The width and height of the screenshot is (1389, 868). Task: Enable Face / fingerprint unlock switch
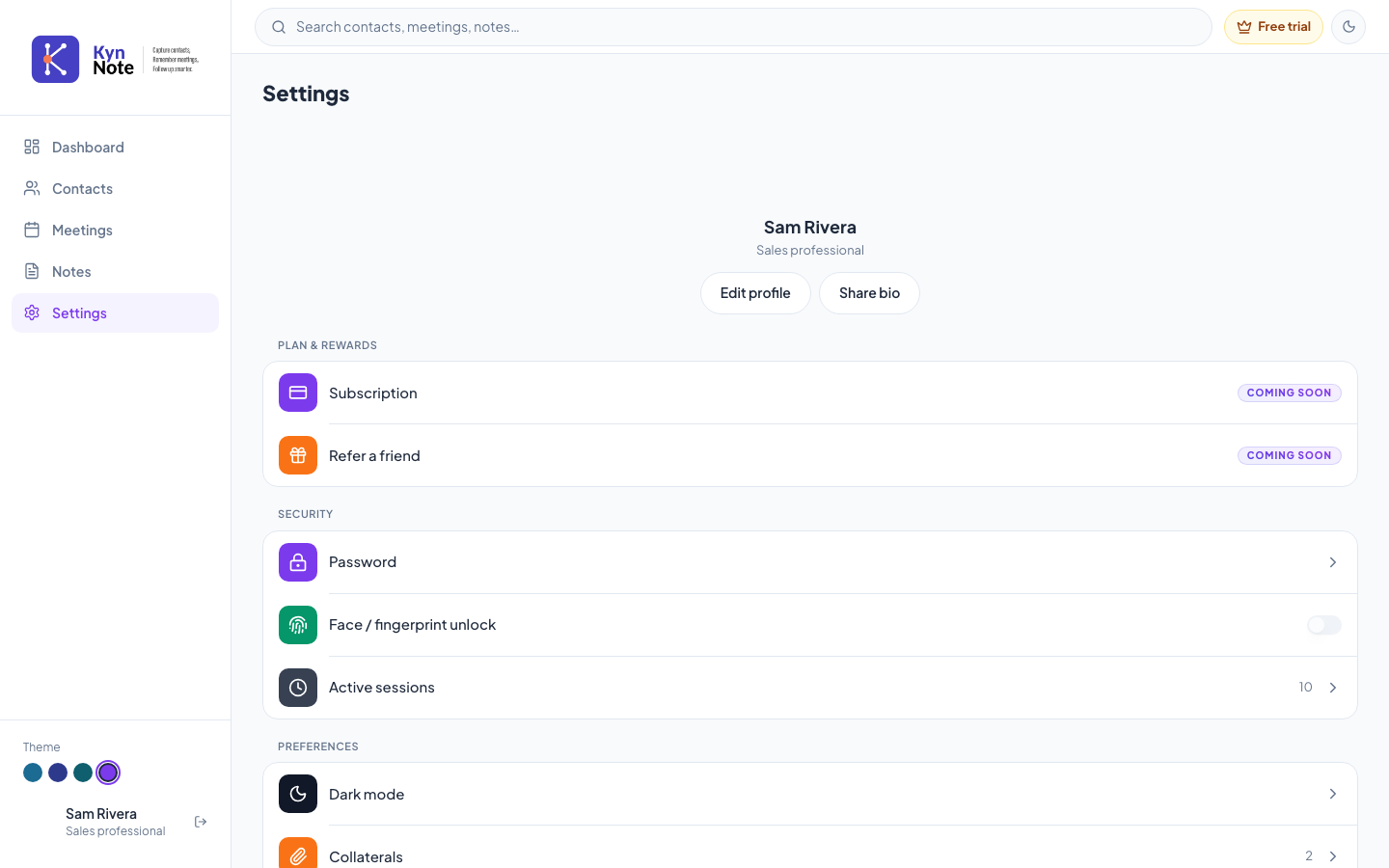[x=1324, y=625]
